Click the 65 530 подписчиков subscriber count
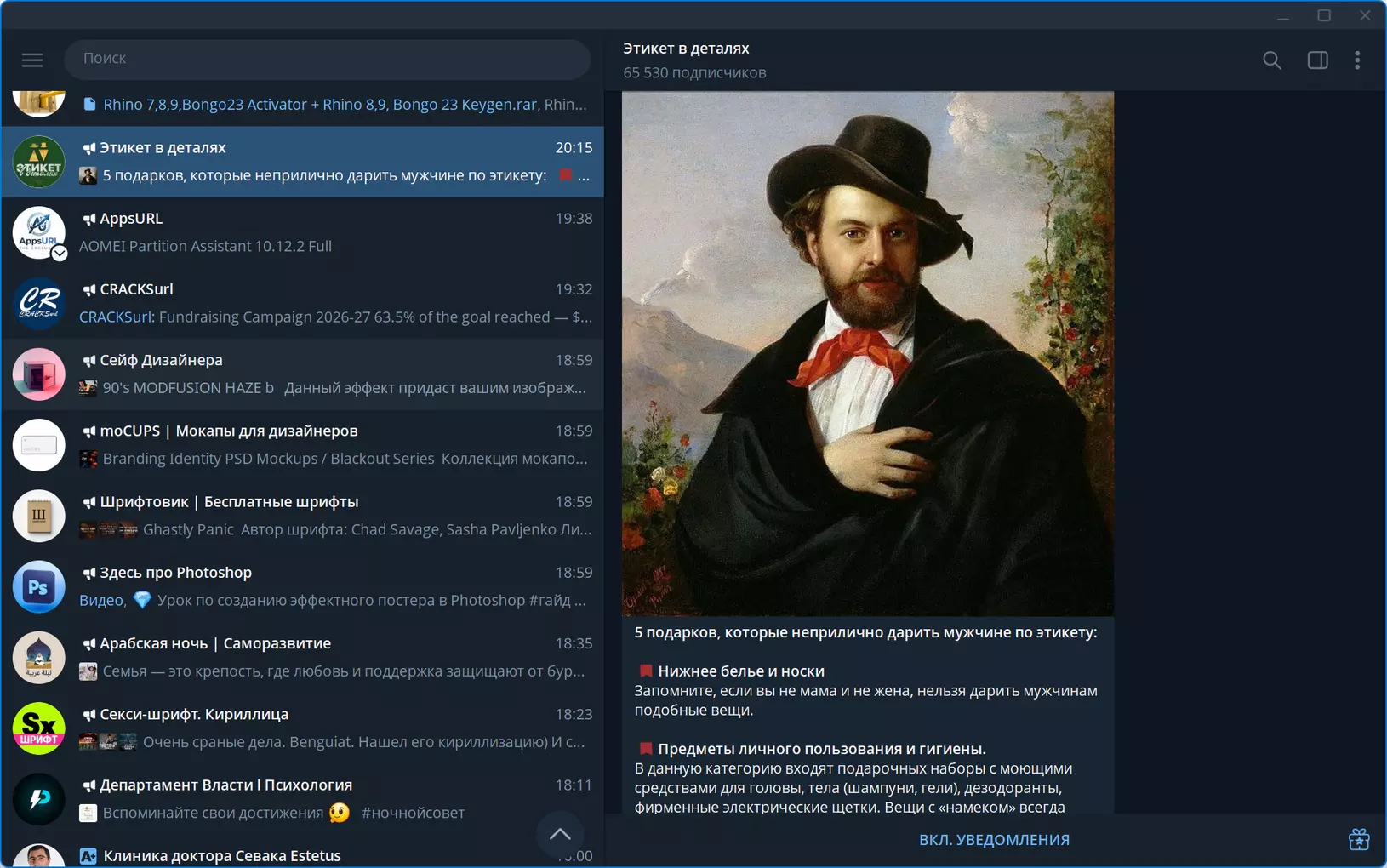 [694, 73]
